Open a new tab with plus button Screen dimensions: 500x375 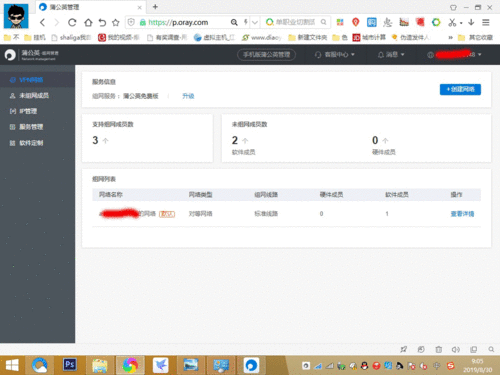pos(155,7)
